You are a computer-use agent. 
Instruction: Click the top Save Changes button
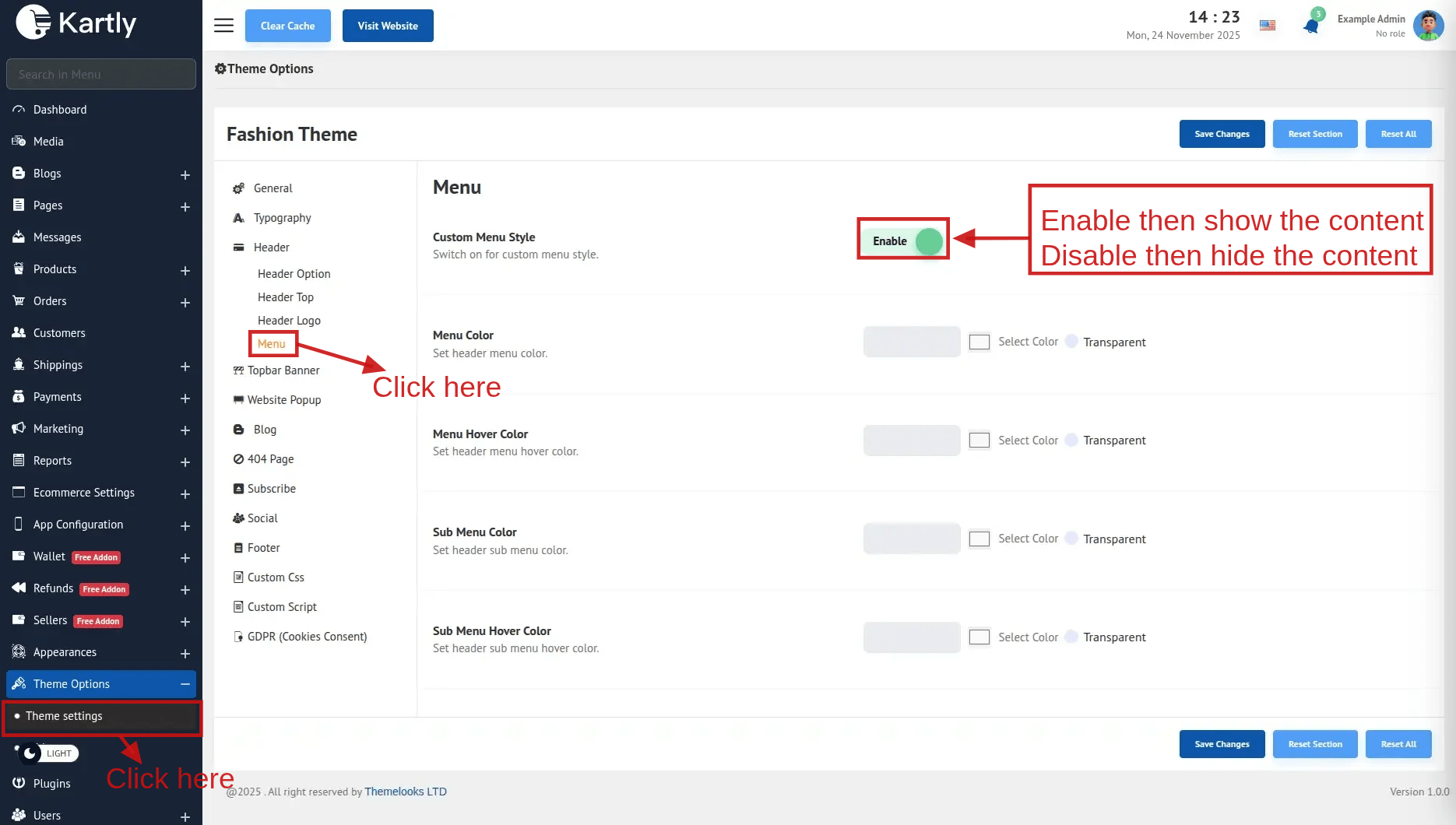[x=1222, y=134]
